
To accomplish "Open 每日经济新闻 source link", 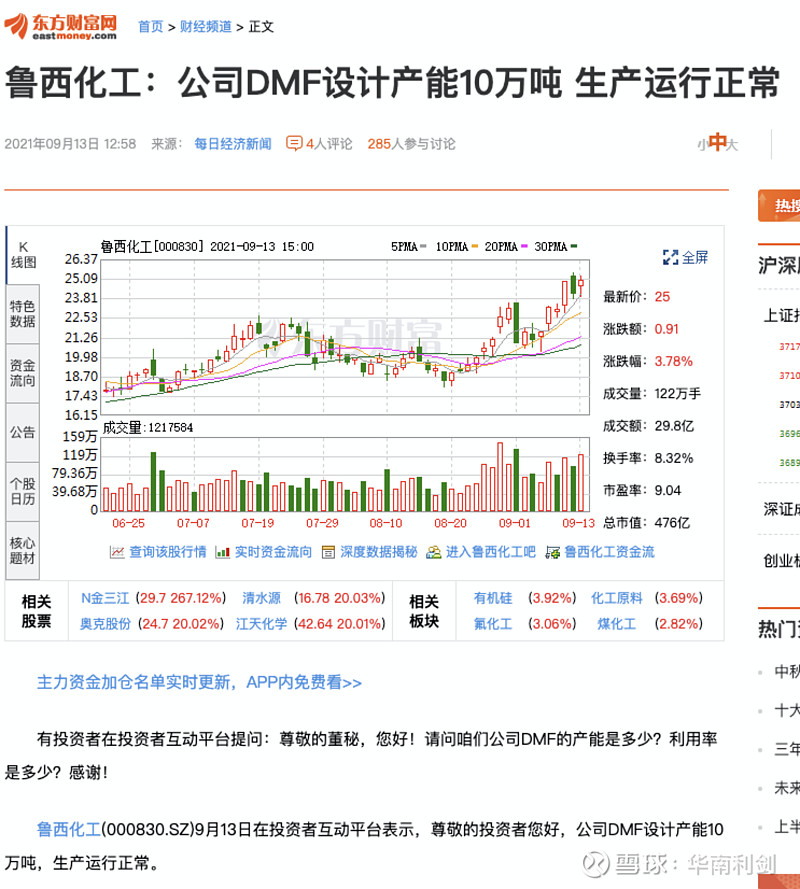I will click(232, 144).
